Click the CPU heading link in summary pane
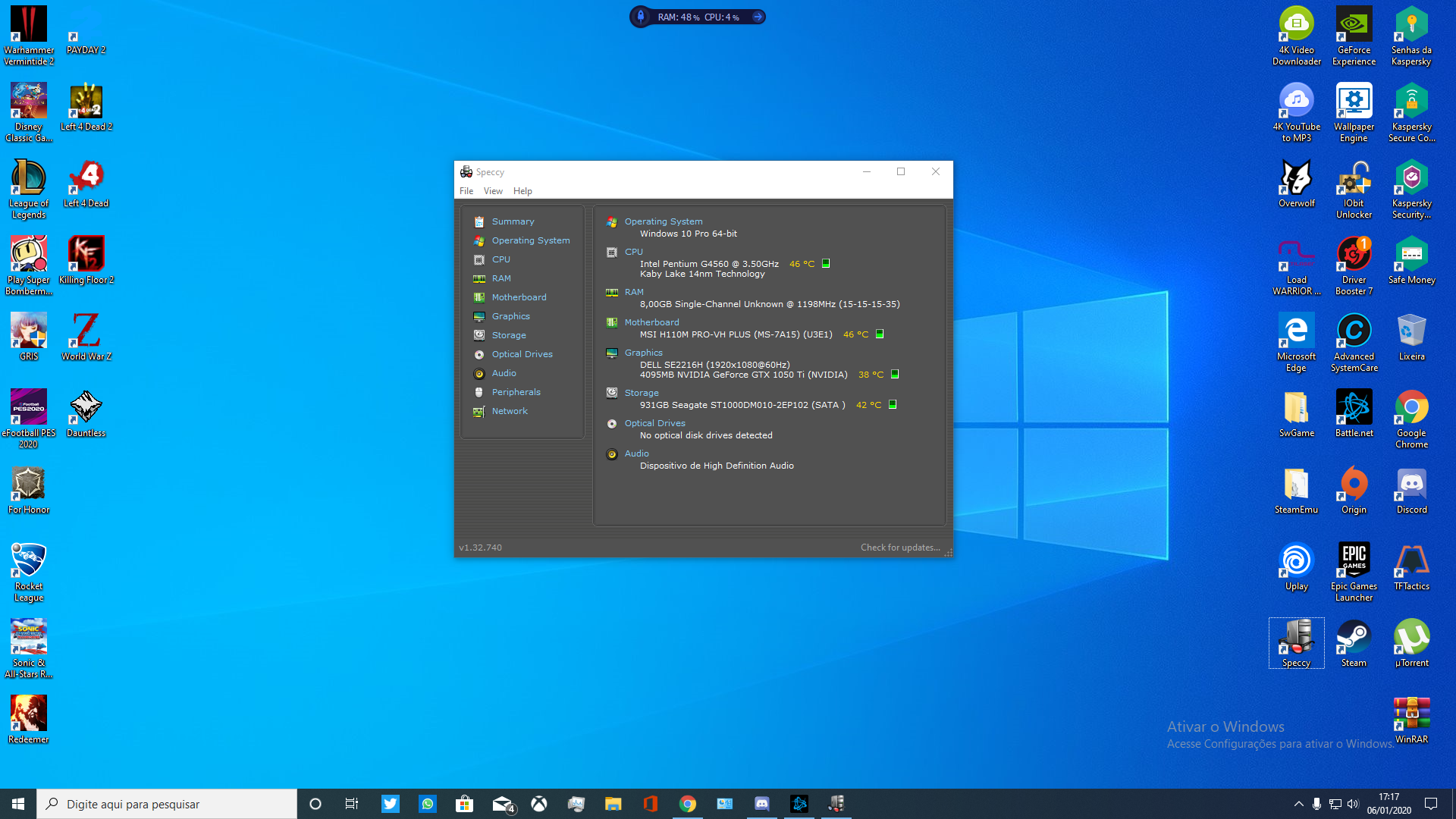This screenshot has width=1456, height=819. click(x=633, y=252)
